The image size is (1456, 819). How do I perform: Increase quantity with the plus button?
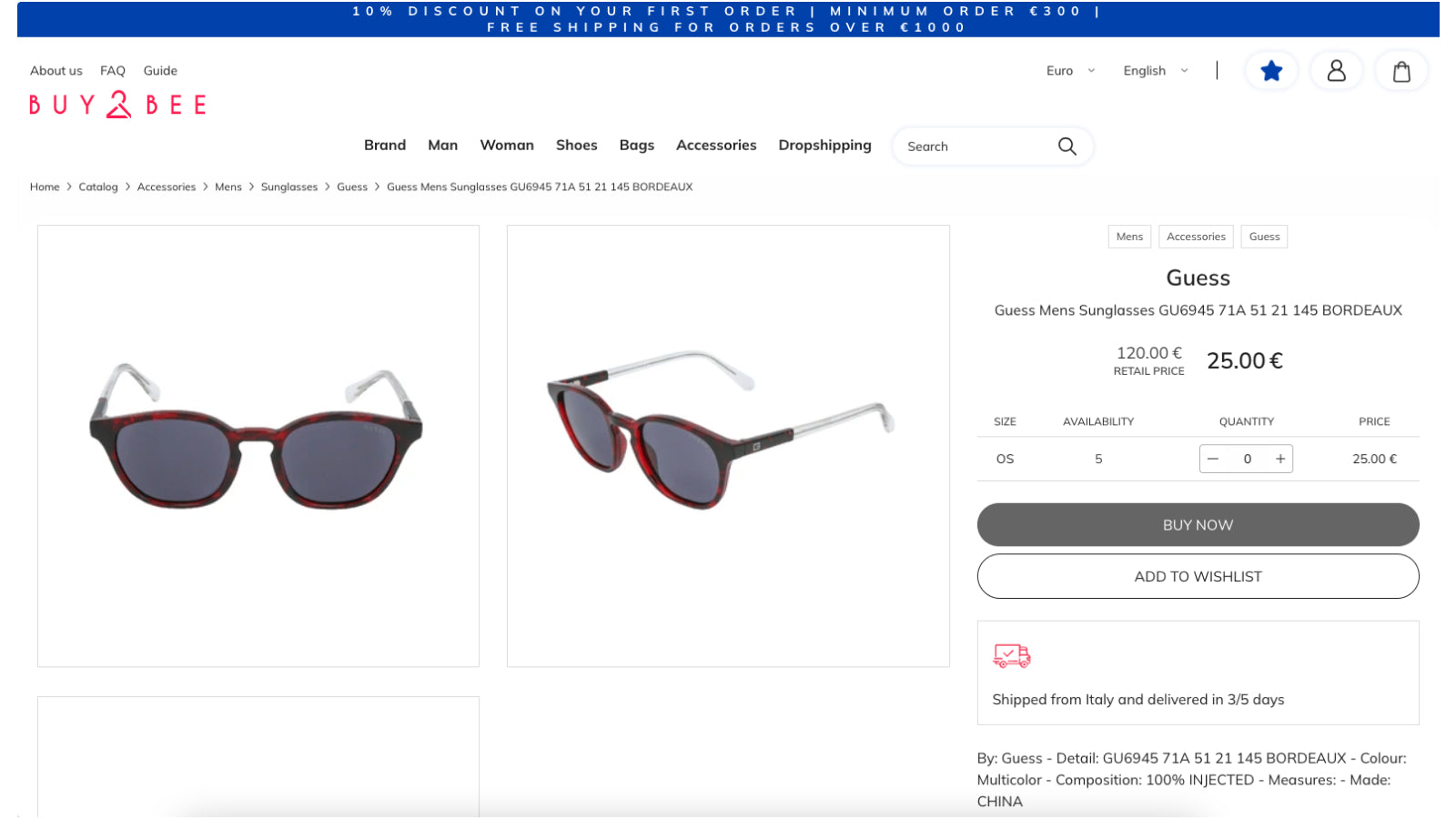(1280, 460)
